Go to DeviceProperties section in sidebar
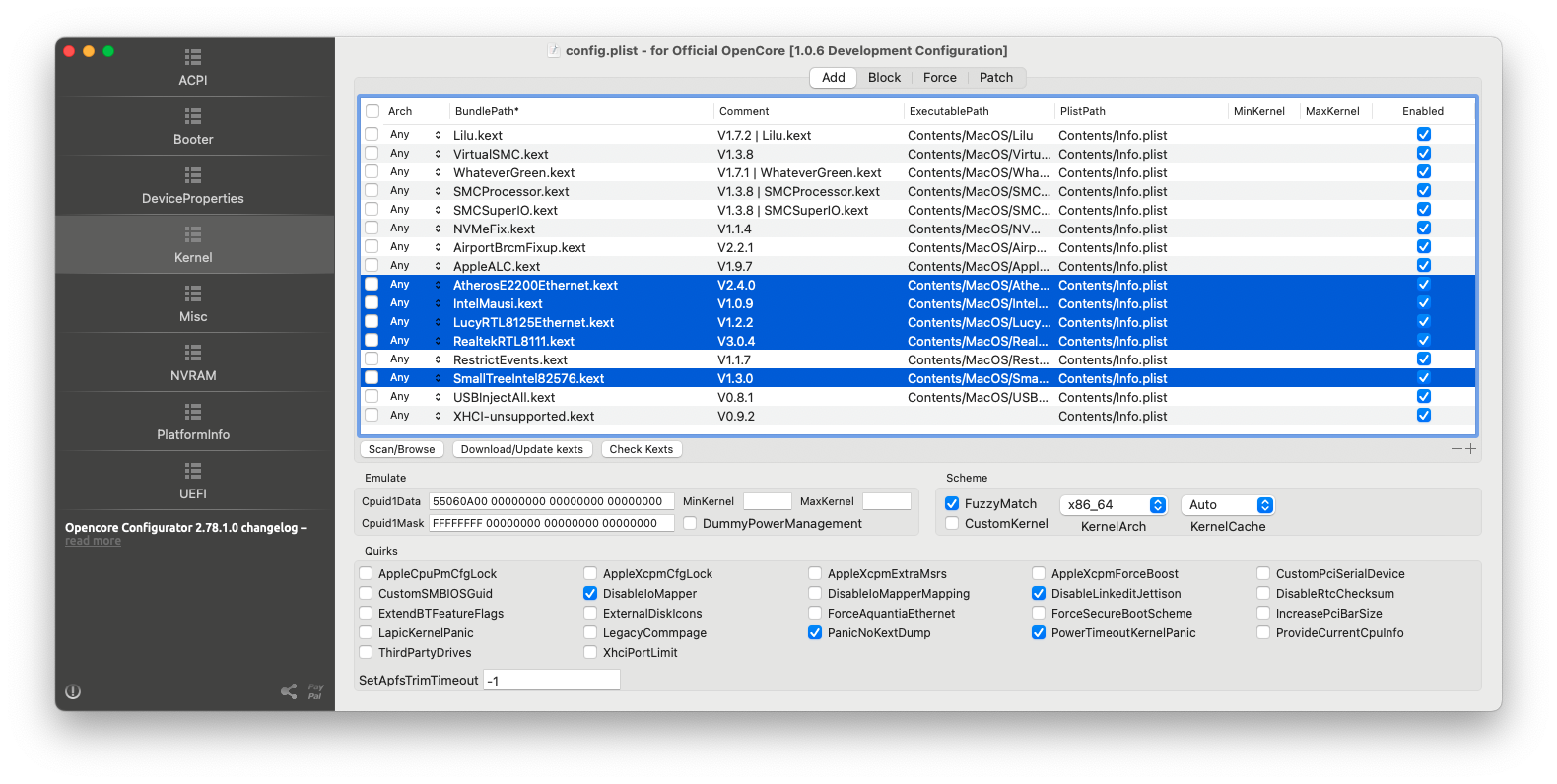The image size is (1557, 784). (193, 185)
